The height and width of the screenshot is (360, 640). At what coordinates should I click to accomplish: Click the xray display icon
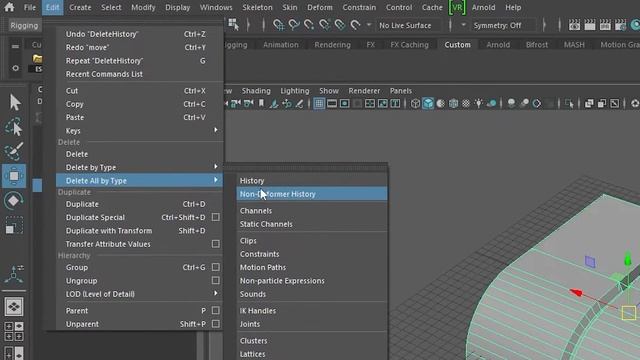[589, 104]
